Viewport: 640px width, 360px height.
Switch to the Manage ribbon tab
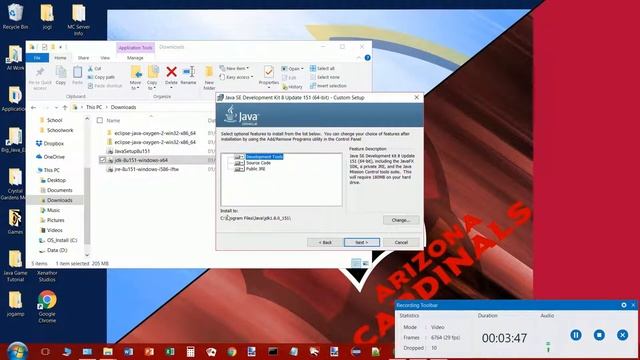click(135, 58)
